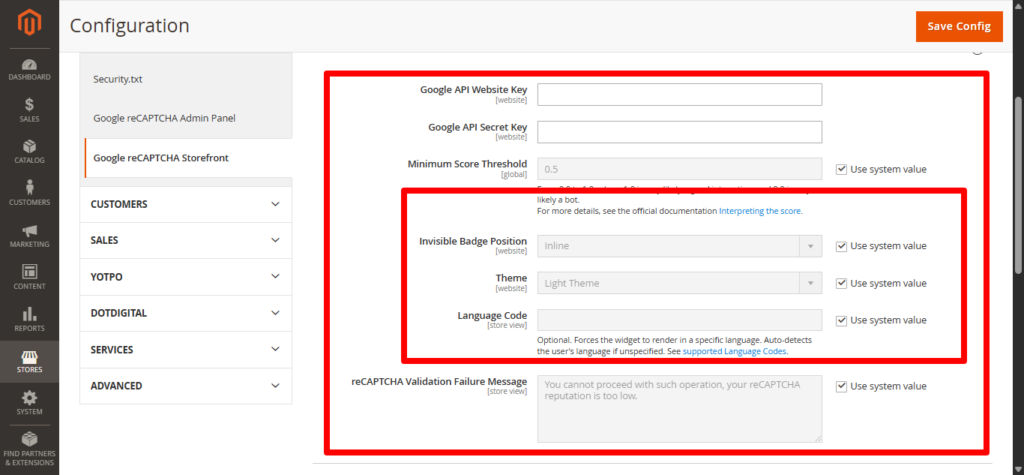The height and width of the screenshot is (475, 1024).
Task: Open the Invisible Badge Position dropdown
Action: pyautogui.click(x=679, y=246)
